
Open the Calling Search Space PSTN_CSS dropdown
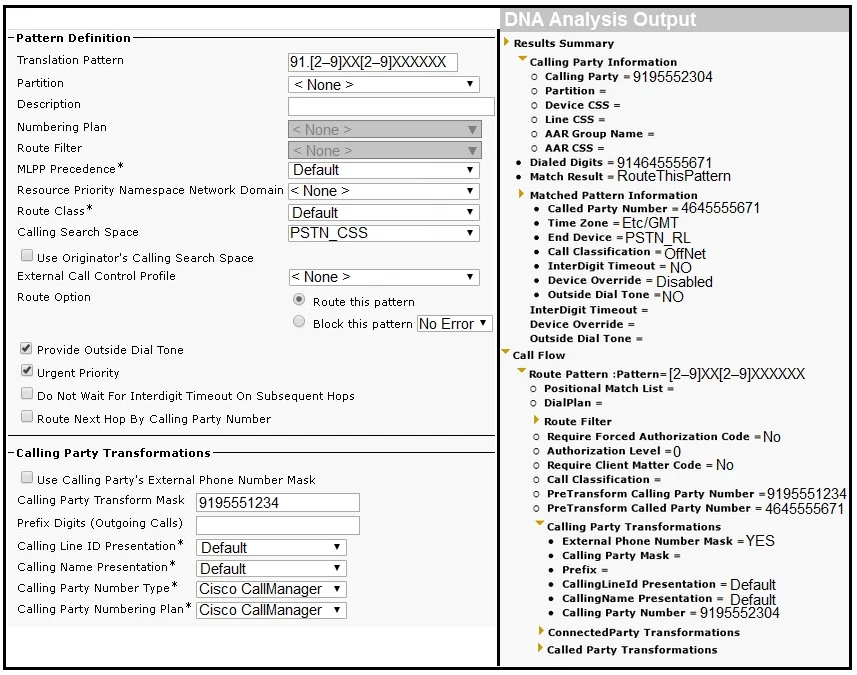point(384,233)
